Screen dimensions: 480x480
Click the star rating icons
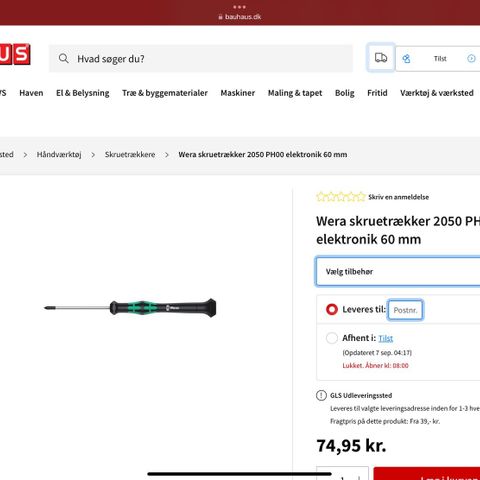click(x=341, y=197)
